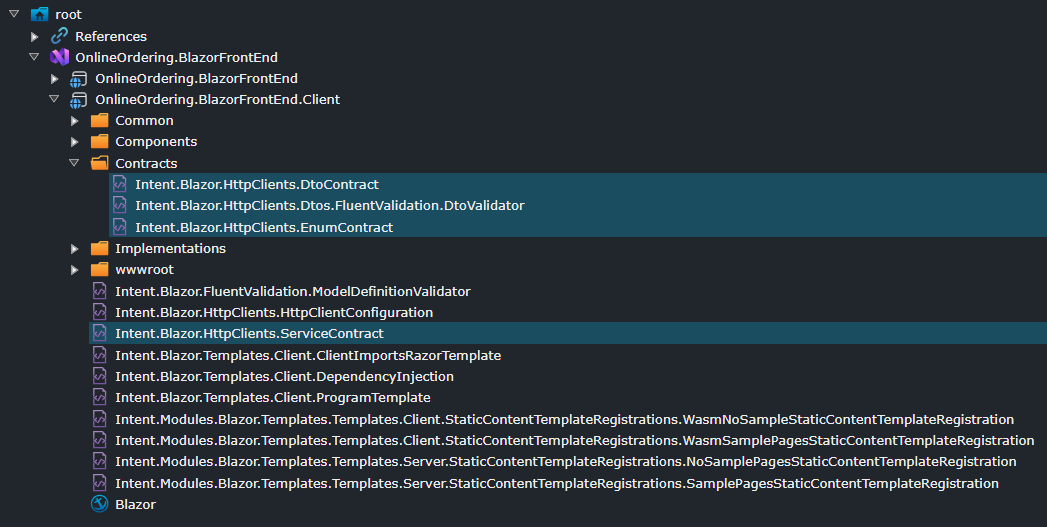Select the OnlineOrdering.BlazorFrontEnd solution node
The height and width of the screenshot is (527, 1047).
176,57
